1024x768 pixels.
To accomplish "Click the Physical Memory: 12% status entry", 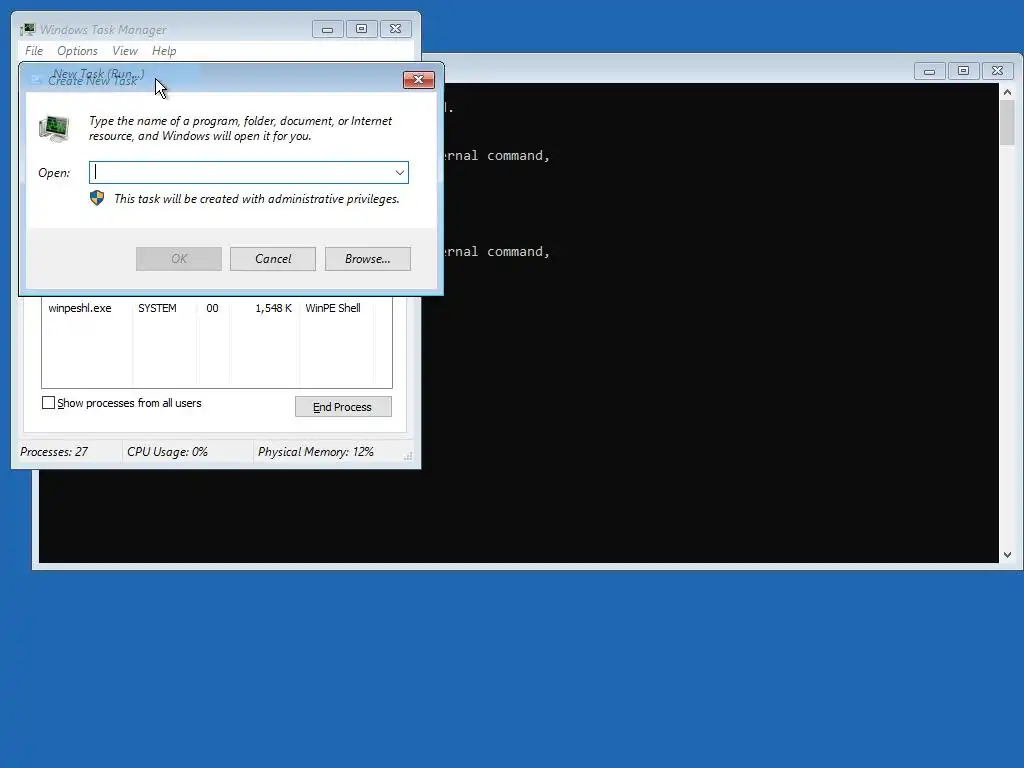I will click(x=316, y=452).
